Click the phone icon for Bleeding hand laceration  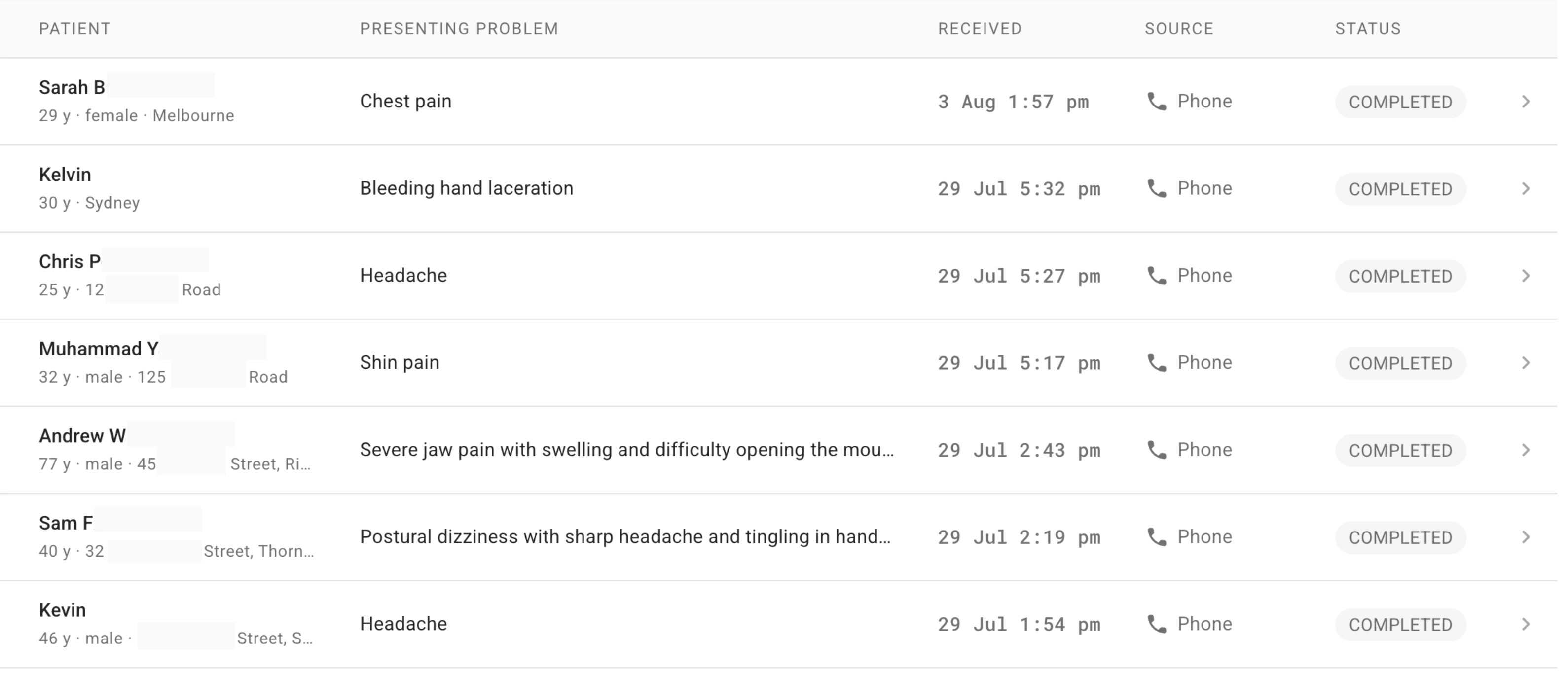point(1157,188)
